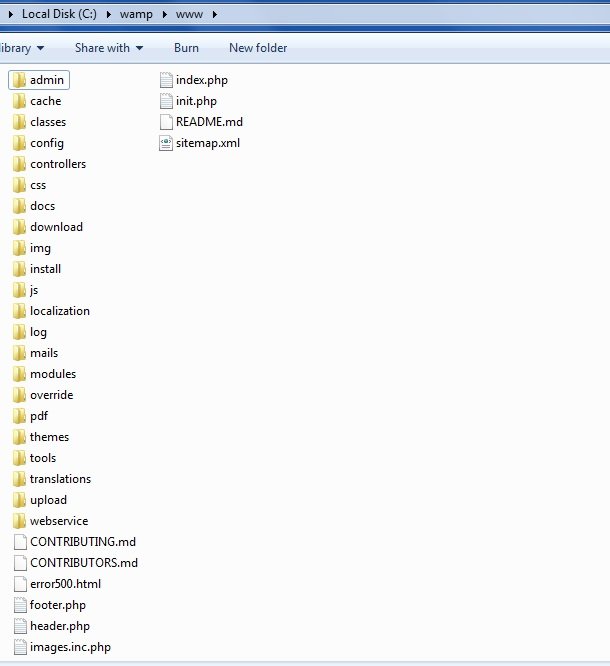Select the download folder icon
Viewport: 610px width, 666px height.
click(x=19, y=227)
